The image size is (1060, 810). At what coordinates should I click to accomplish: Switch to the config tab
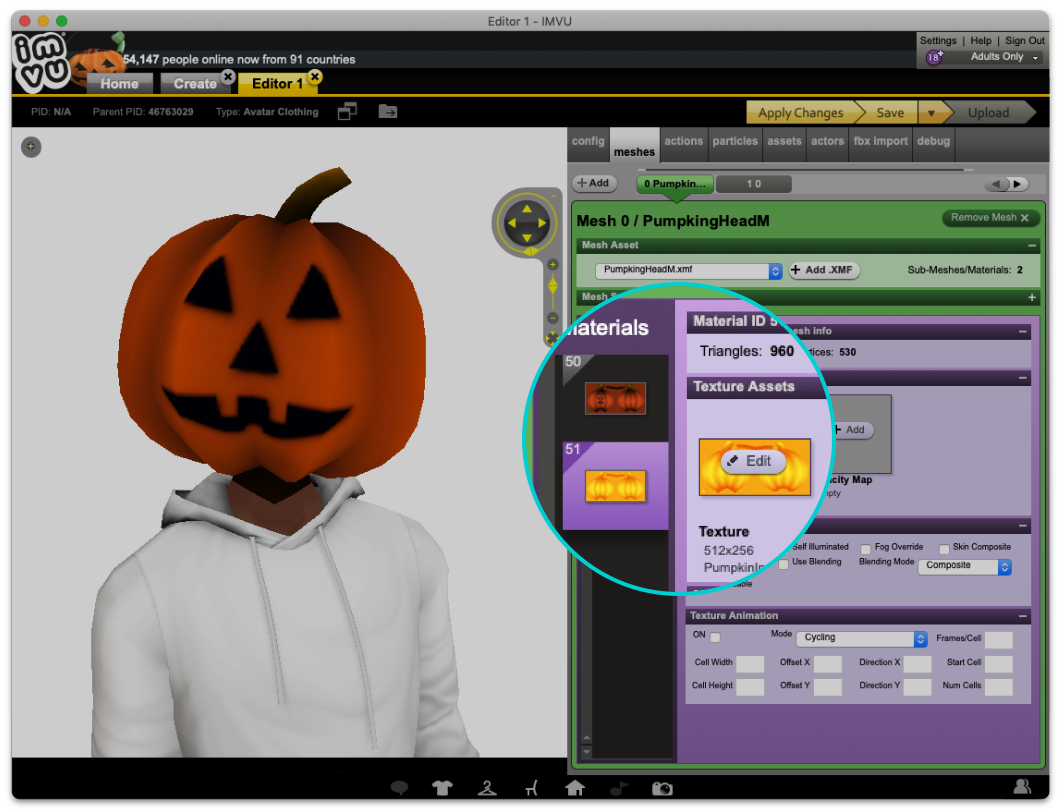pos(588,141)
